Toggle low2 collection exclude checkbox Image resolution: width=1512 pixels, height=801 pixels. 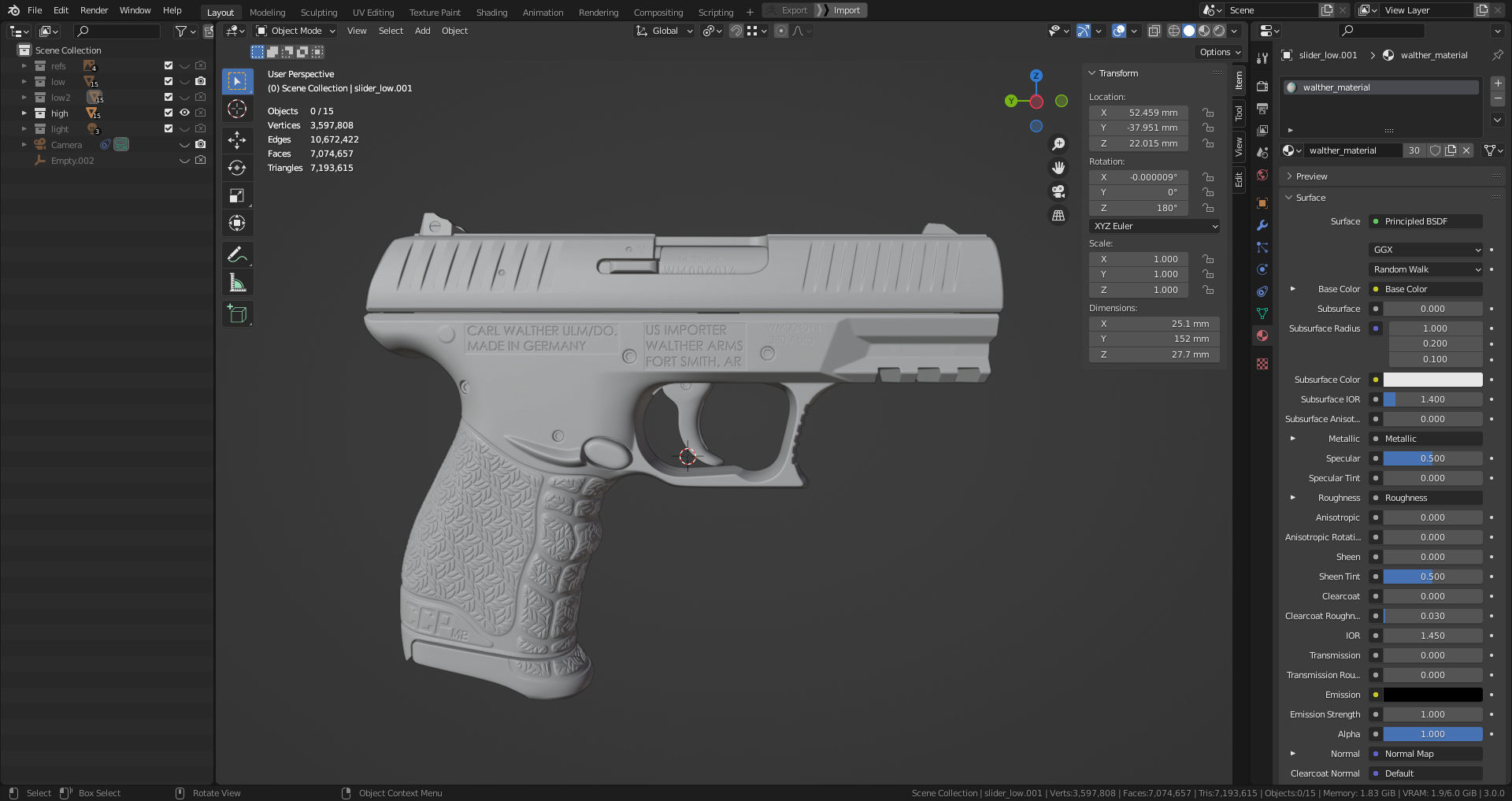[x=168, y=97]
